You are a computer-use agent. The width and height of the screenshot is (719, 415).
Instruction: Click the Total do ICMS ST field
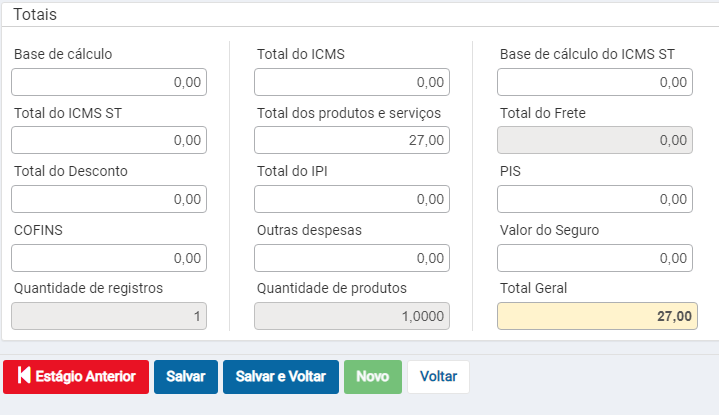pos(109,140)
